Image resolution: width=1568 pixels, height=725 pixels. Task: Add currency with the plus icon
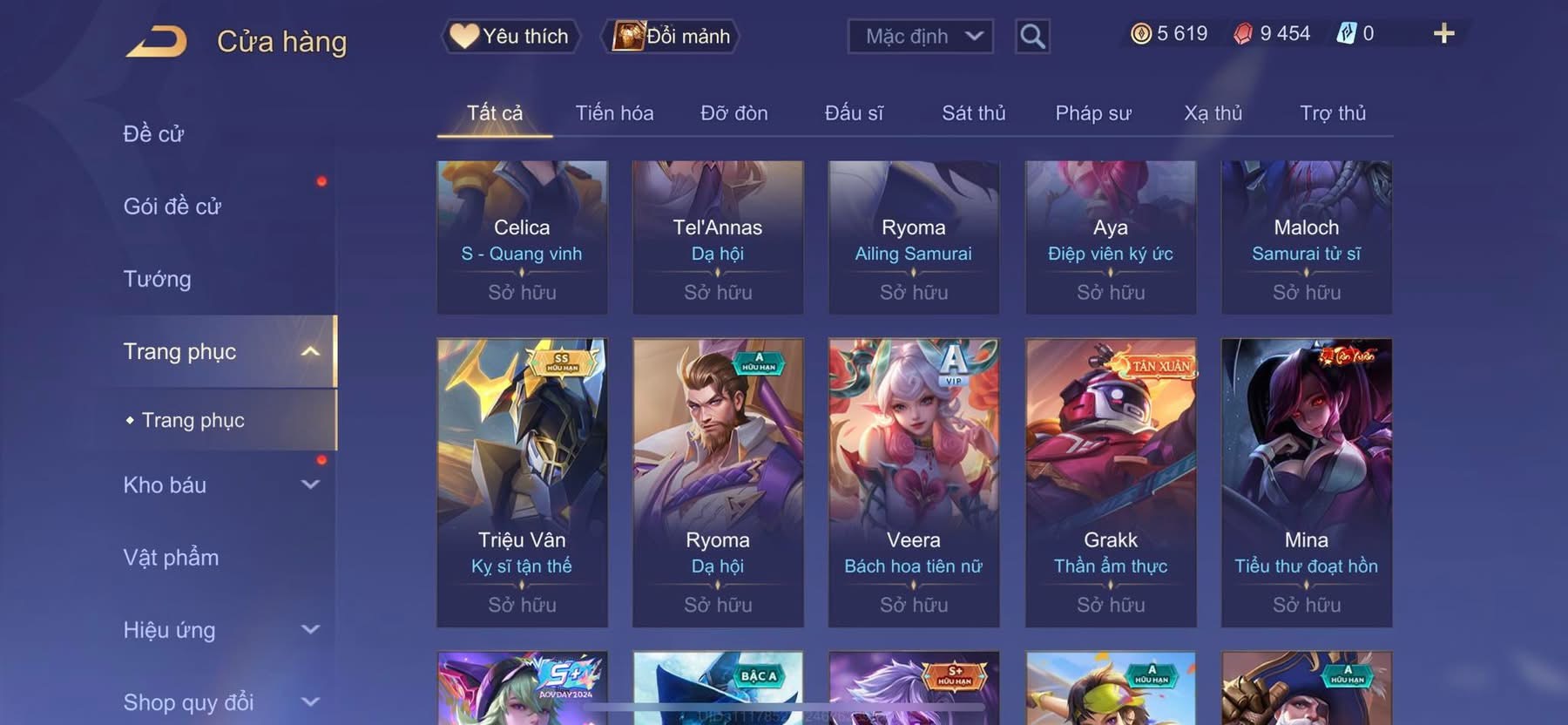[x=1443, y=34]
